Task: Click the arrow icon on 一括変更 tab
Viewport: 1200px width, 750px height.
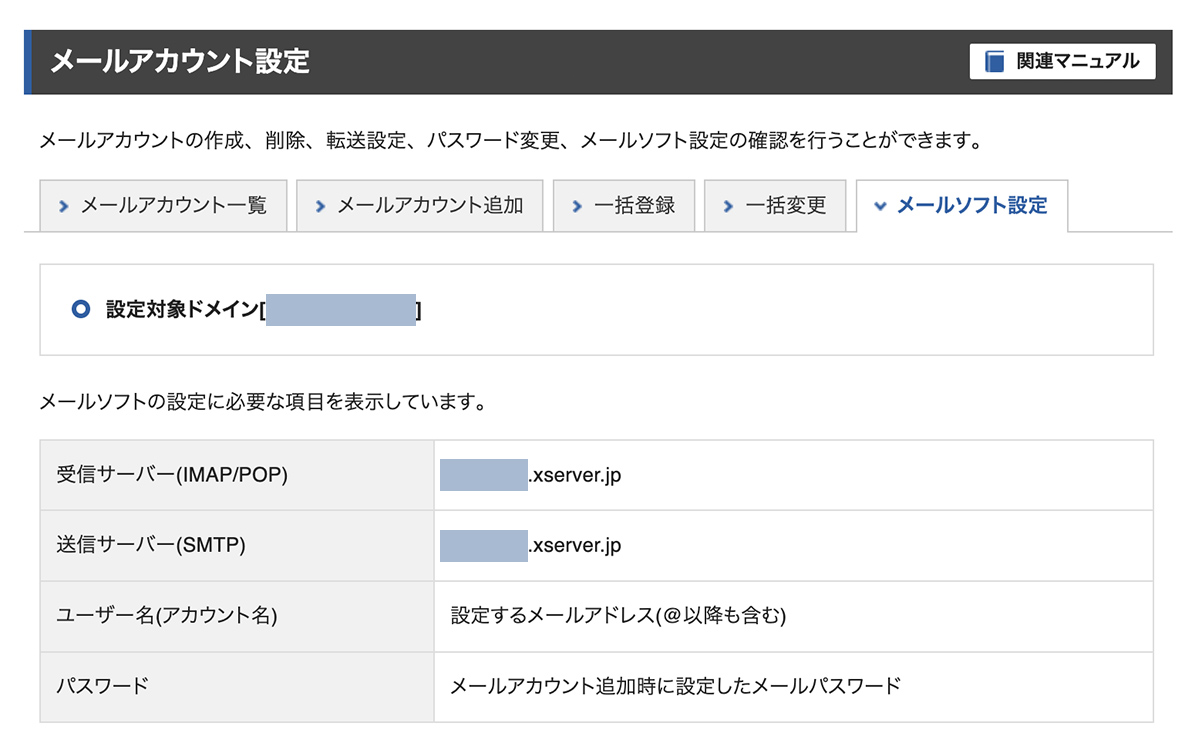Action: tap(729, 207)
